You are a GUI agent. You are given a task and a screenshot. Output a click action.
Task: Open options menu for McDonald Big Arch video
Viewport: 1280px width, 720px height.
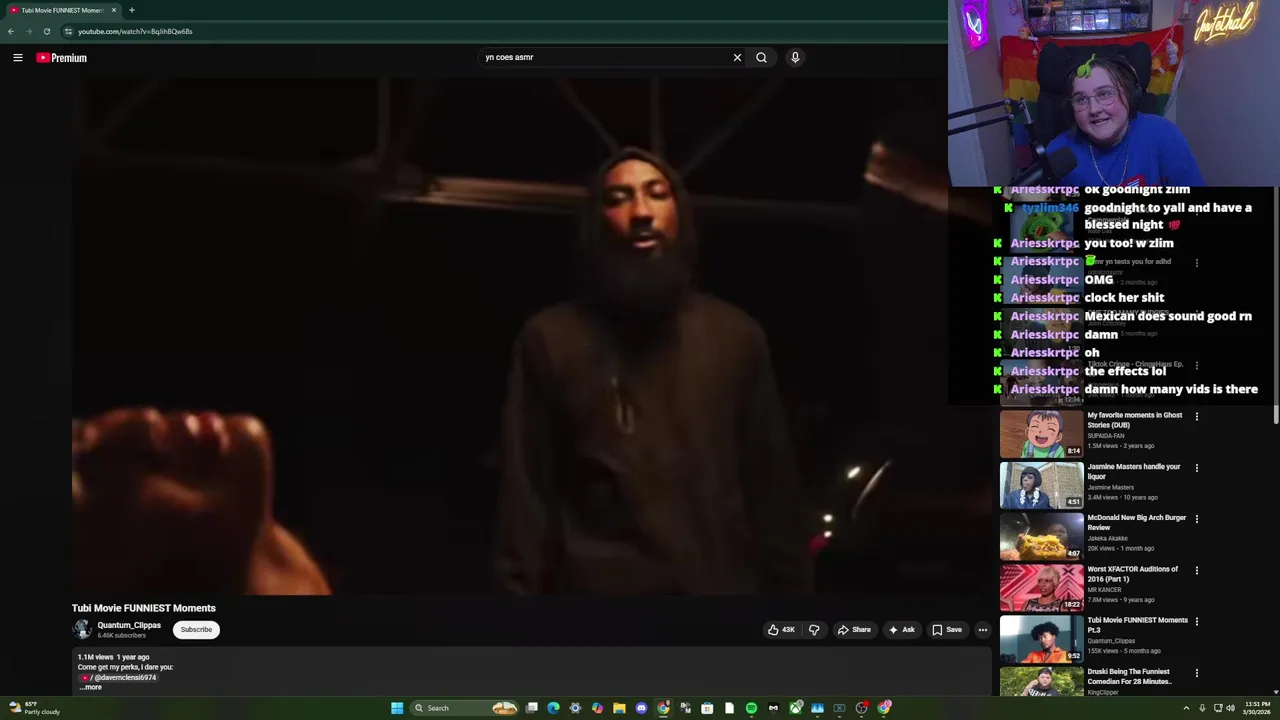1197,519
